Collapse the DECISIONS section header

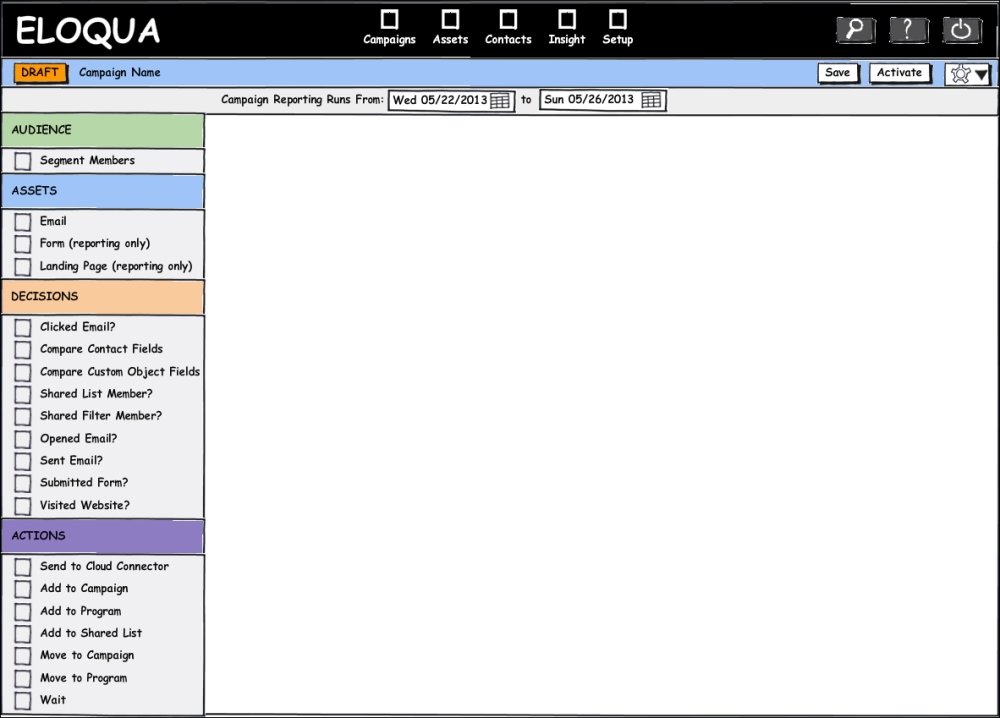[x=103, y=297]
